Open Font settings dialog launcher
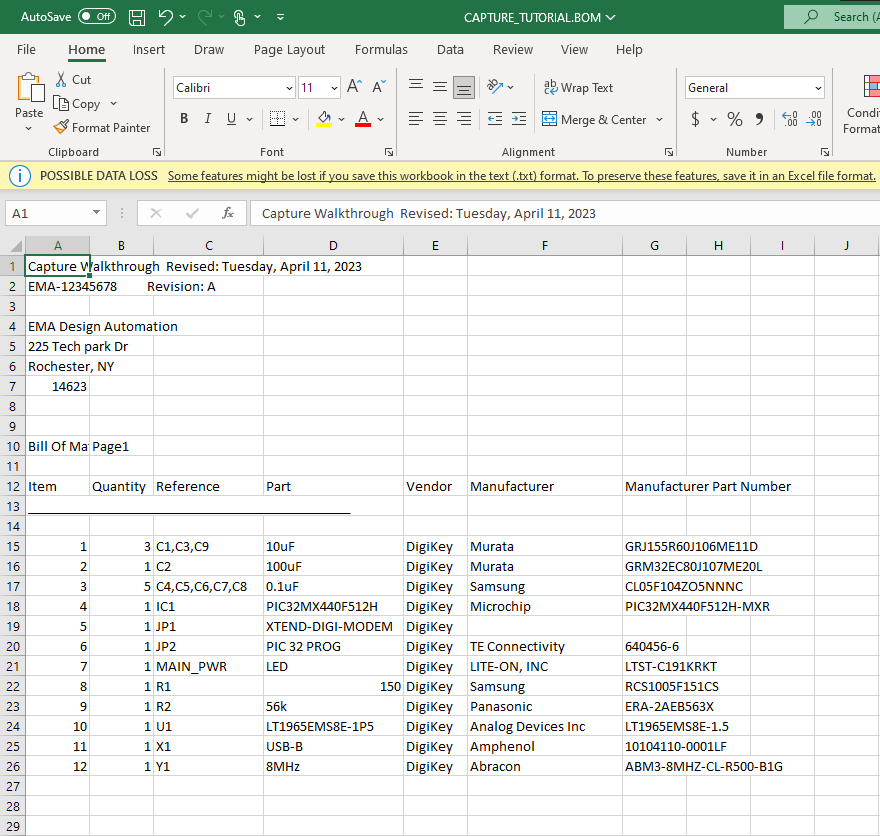Screen dimensions: 880x836 click(388, 152)
